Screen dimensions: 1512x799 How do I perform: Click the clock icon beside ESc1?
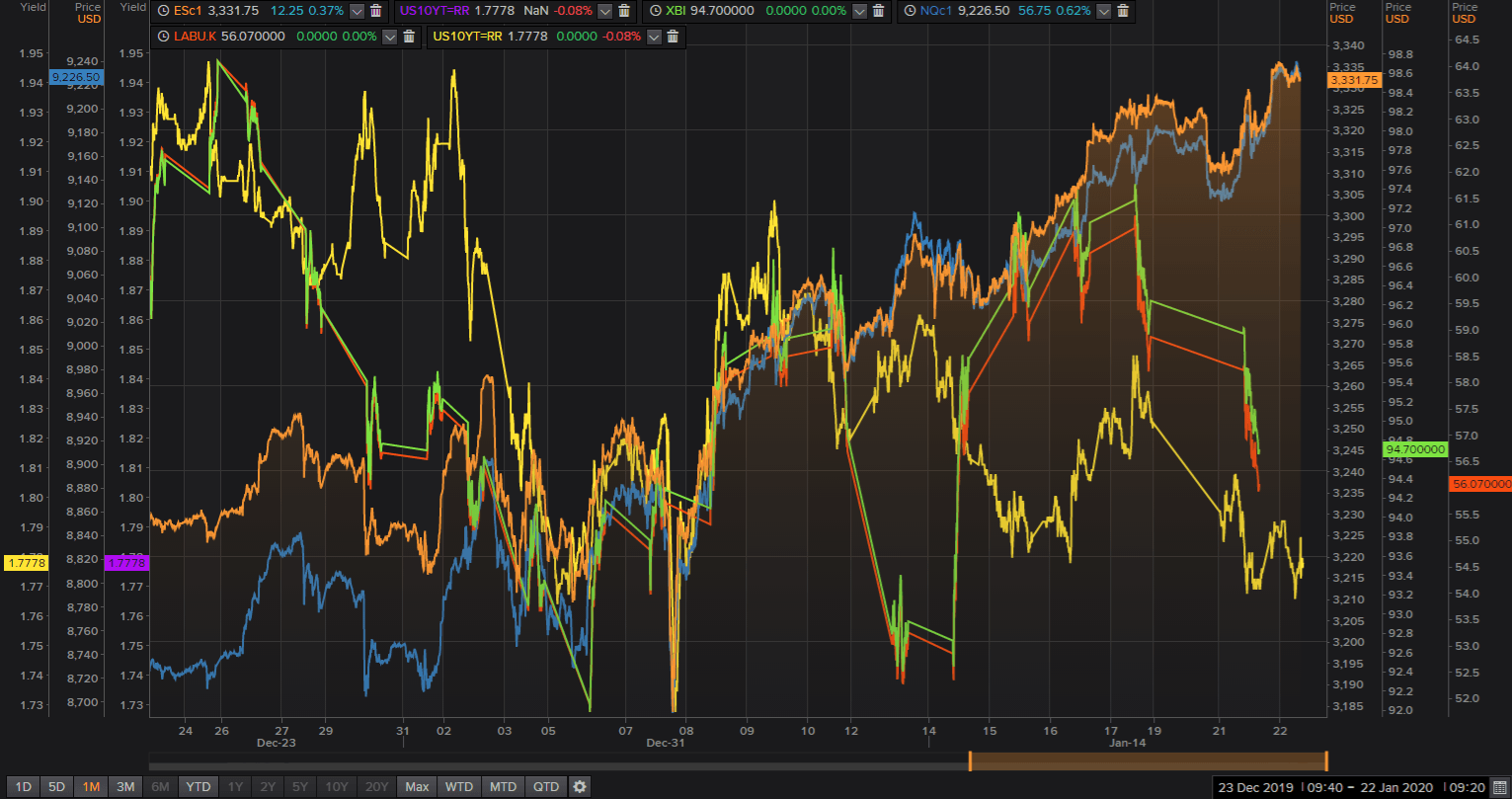coord(163,11)
